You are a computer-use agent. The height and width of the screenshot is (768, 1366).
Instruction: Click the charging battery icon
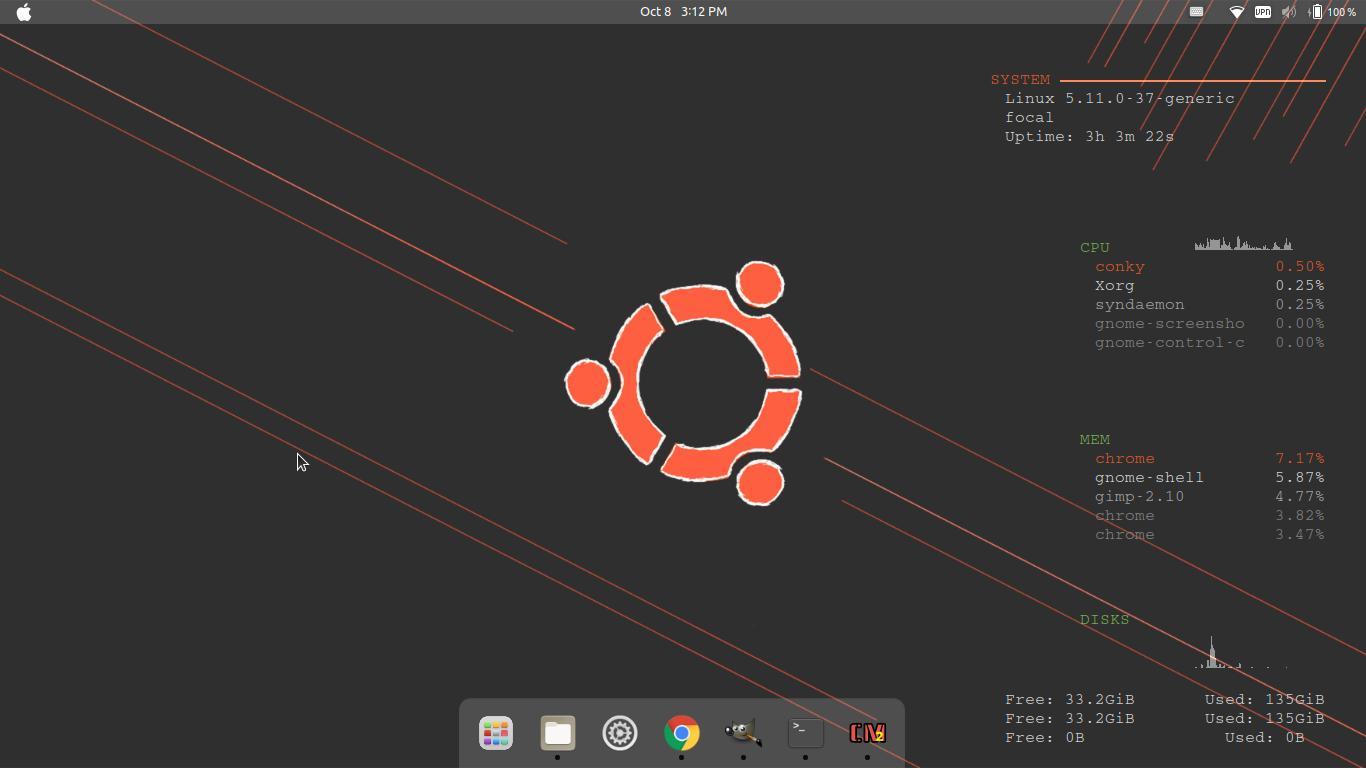pyautogui.click(x=1316, y=12)
